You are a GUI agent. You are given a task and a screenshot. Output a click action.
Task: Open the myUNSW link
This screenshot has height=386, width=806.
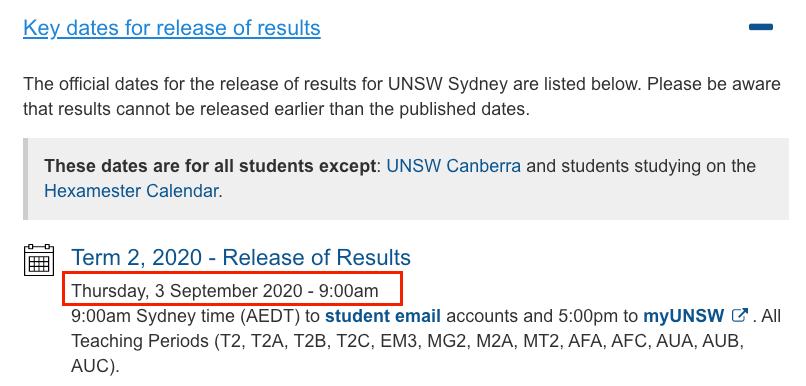click(684, 316)
